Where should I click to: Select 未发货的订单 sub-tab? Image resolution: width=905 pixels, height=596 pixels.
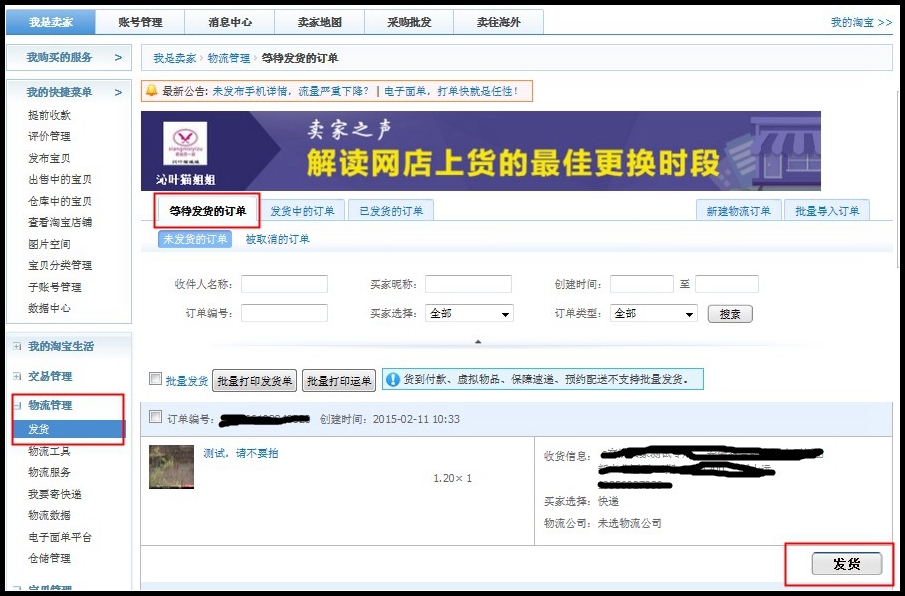195,239
